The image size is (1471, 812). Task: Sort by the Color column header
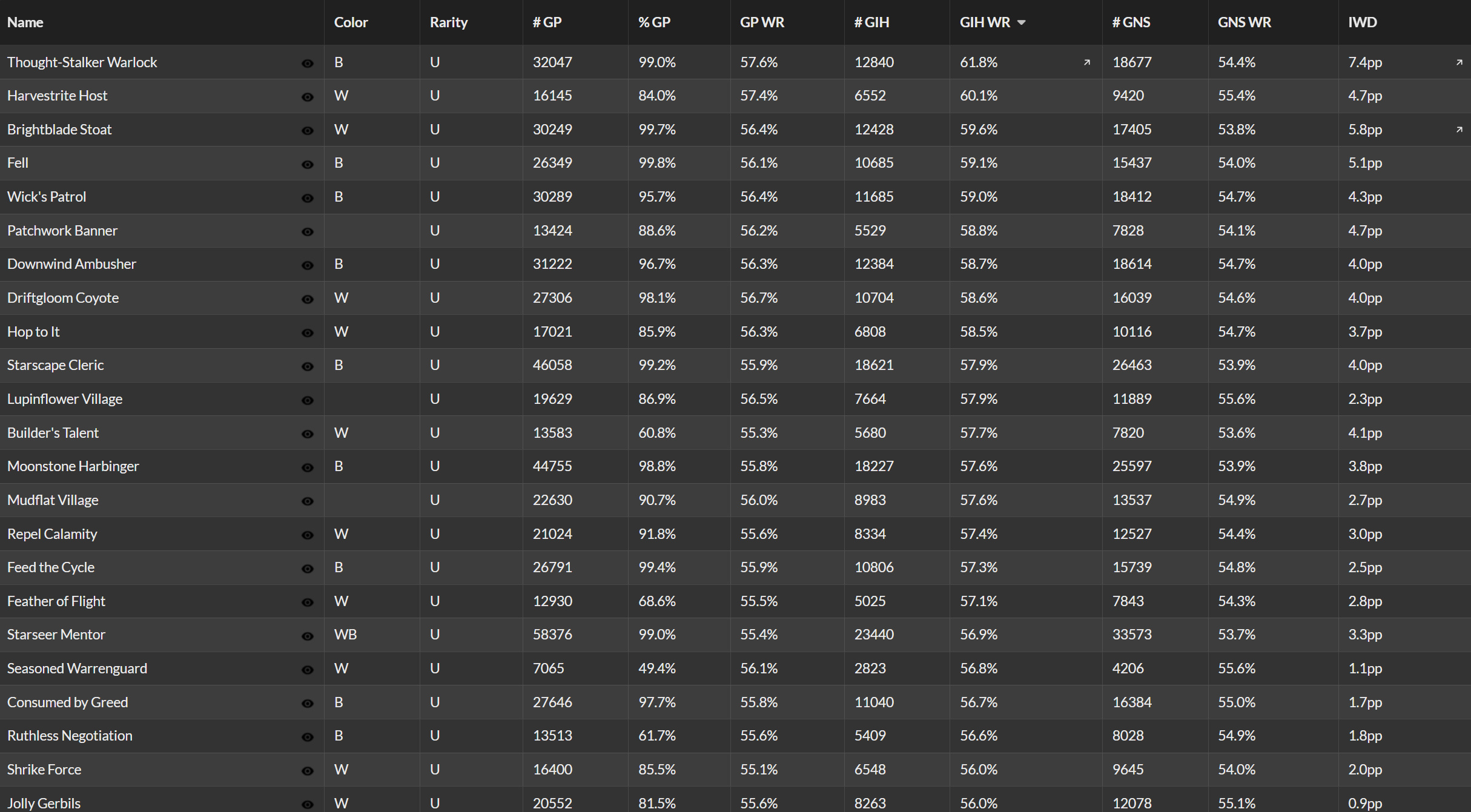pyautogui.click(x=351, y=22)
